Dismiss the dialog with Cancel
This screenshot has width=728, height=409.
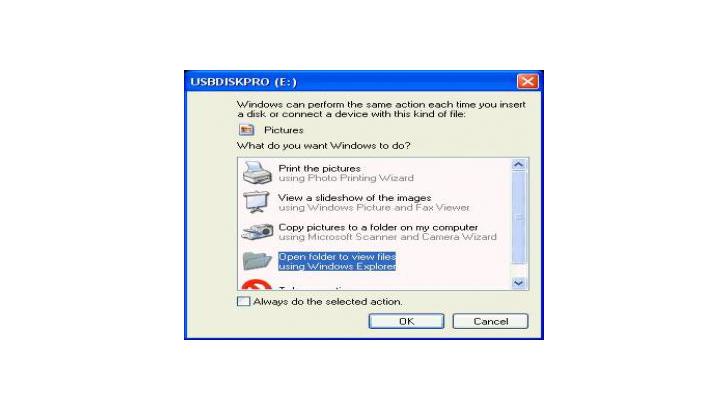pos(490,321)
